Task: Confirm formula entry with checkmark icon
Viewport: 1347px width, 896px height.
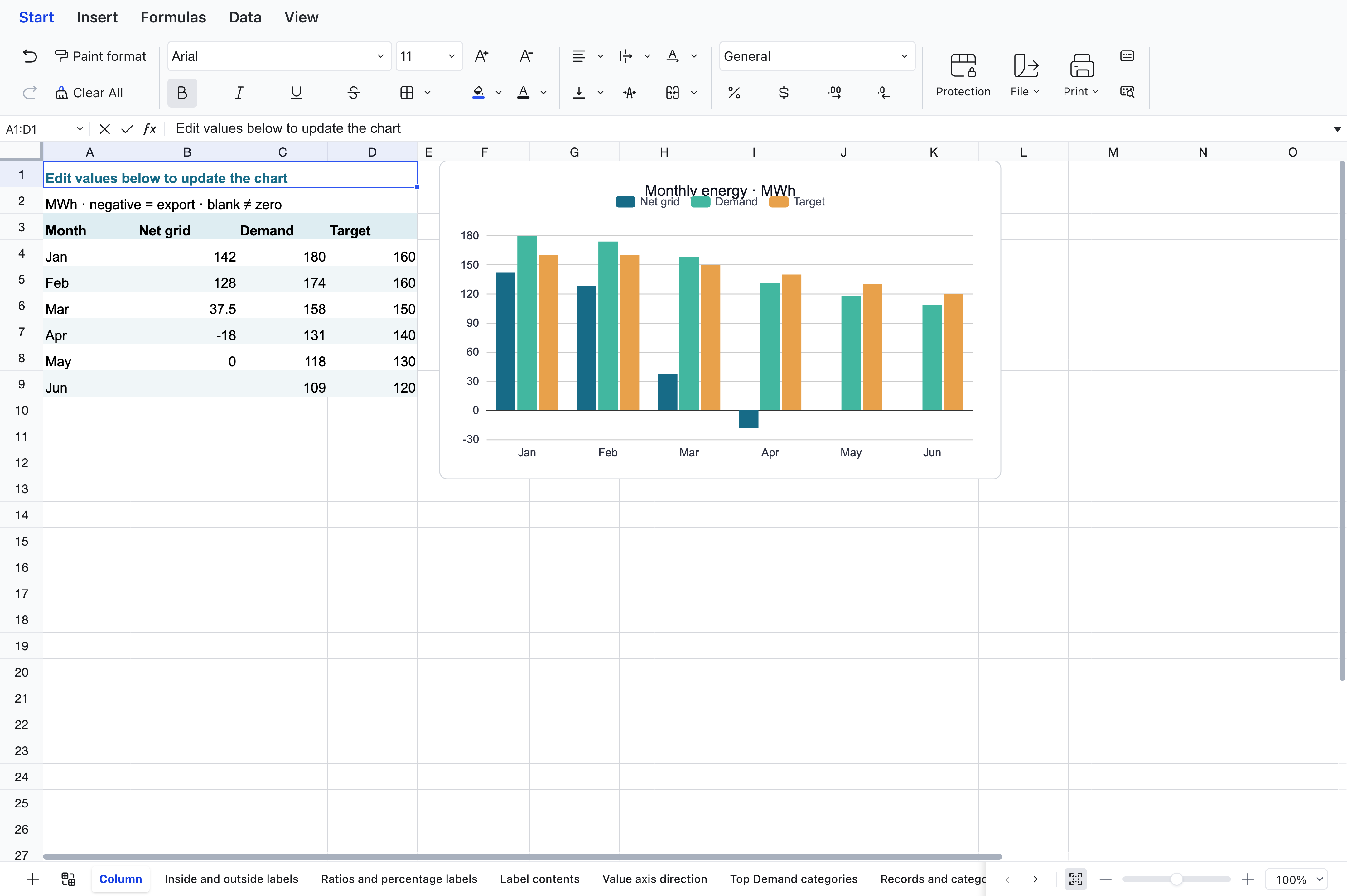Action: pos(127,129)
